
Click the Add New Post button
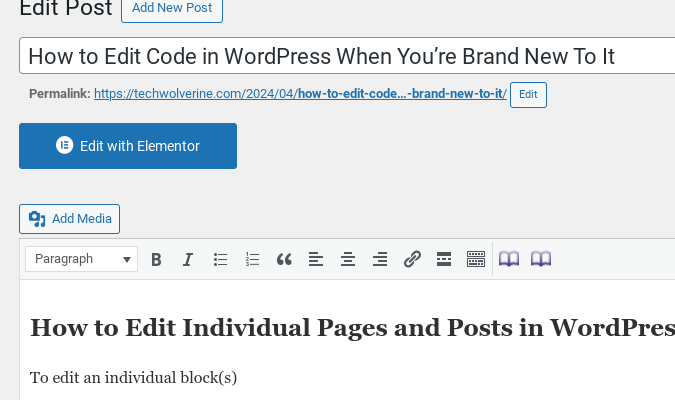[172, 8]
